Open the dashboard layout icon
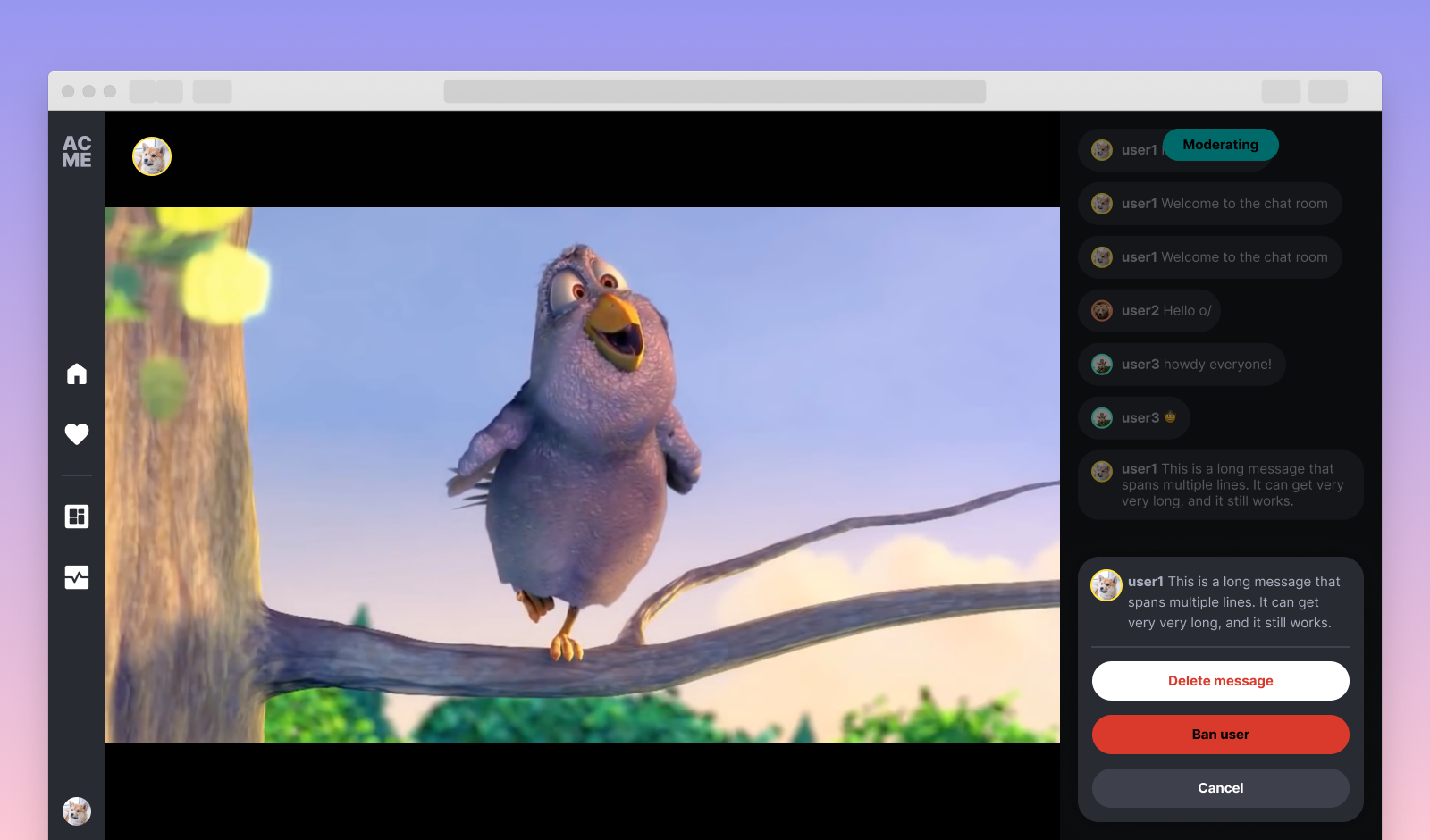1430x840 pixels. click(x=77, y=517)
